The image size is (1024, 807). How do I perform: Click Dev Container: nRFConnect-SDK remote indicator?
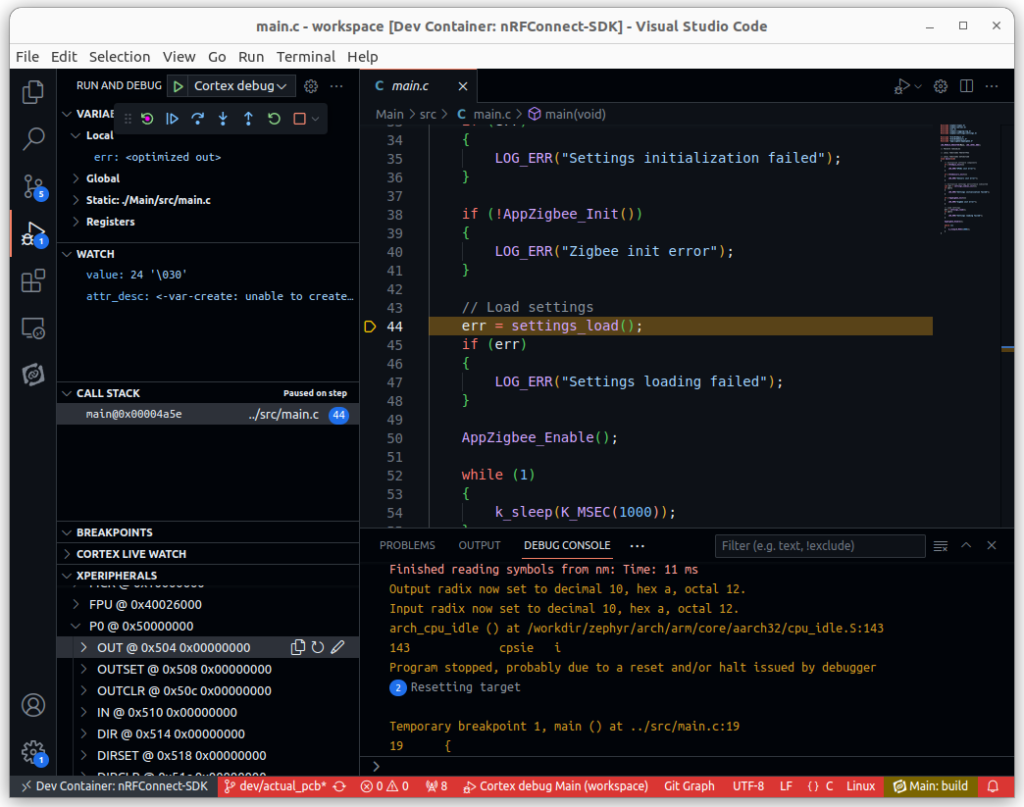click(114, 786)
